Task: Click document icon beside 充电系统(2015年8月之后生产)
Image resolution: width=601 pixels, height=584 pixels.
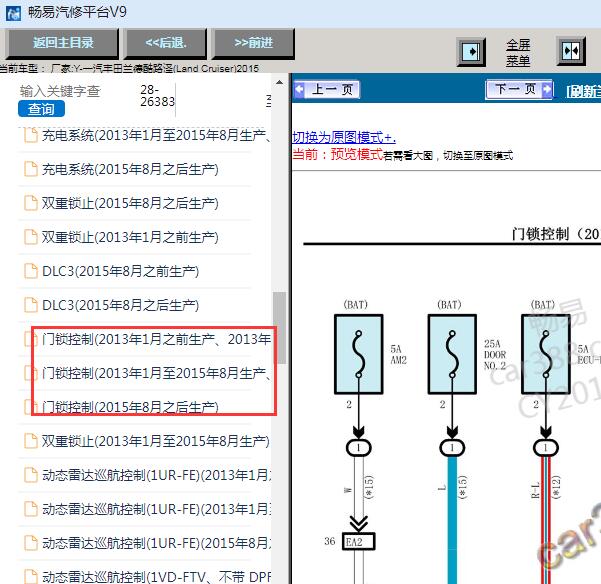Action: (31, 169)
